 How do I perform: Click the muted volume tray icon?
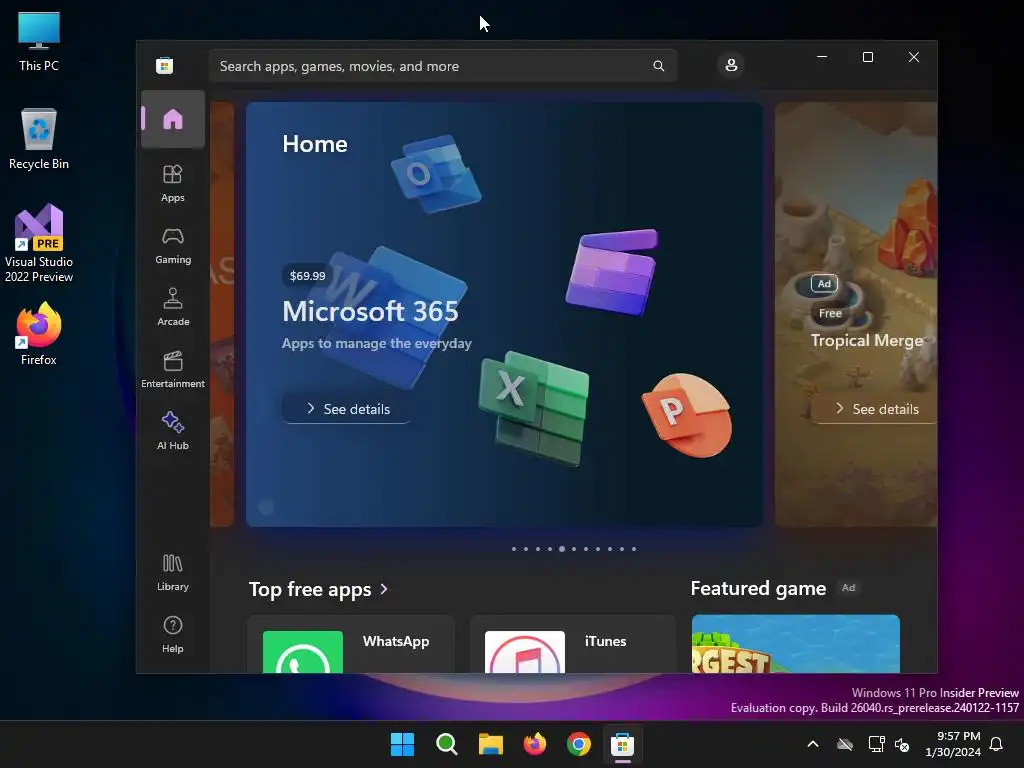(902, 744)
